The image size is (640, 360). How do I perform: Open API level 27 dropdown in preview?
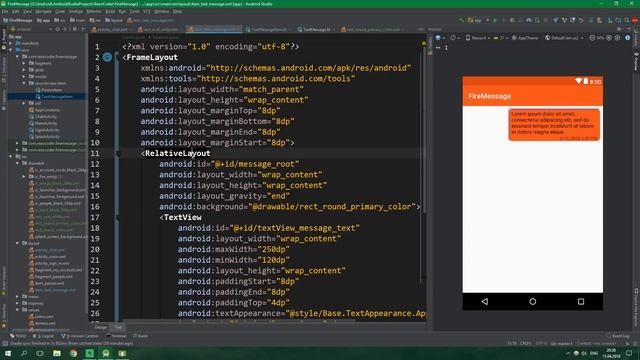click(501, 38)
